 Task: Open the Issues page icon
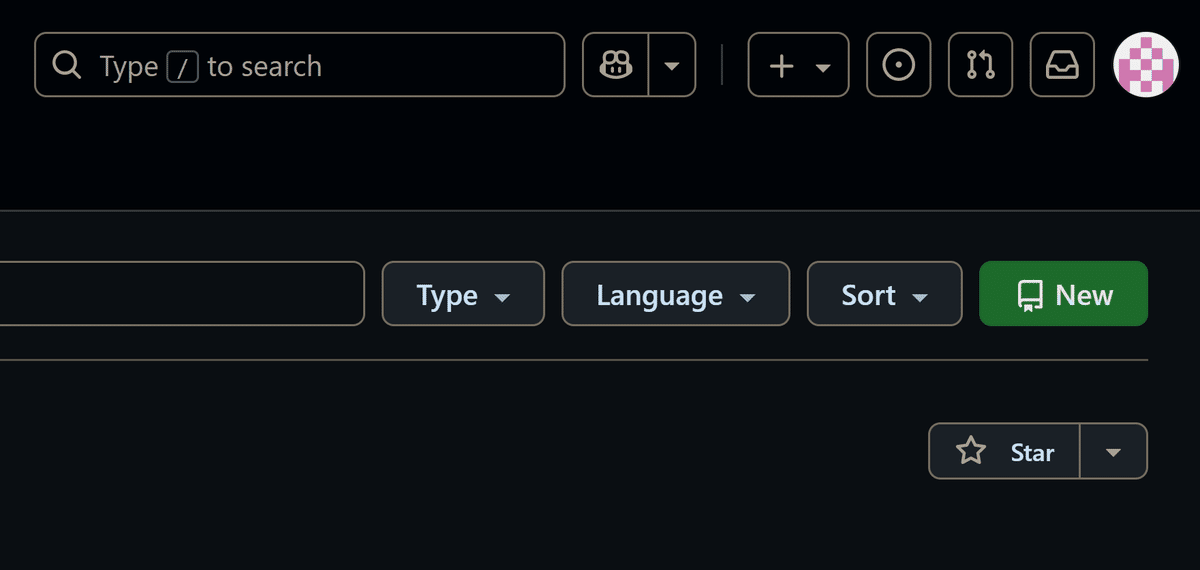tap(898, 65)
